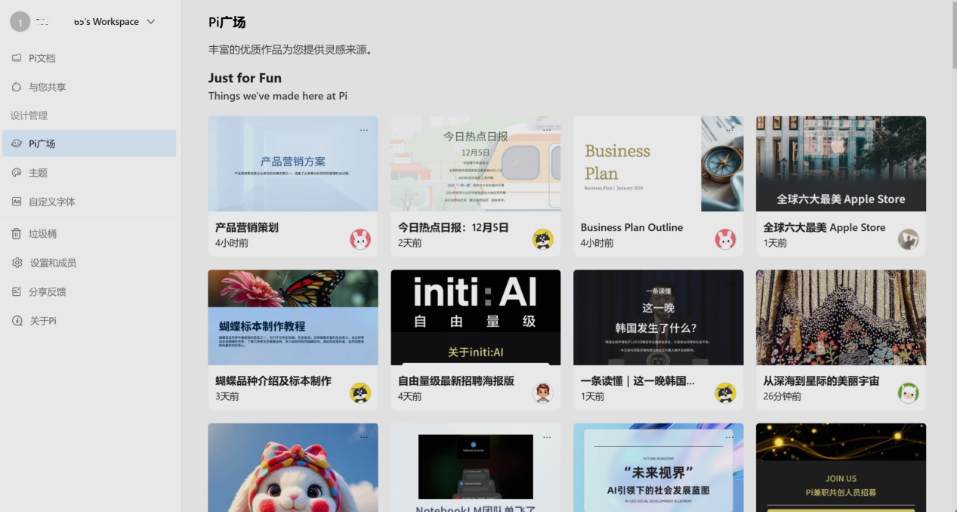Click 蝴蝶品种介绍及标本制作 title

coord(273,381)
